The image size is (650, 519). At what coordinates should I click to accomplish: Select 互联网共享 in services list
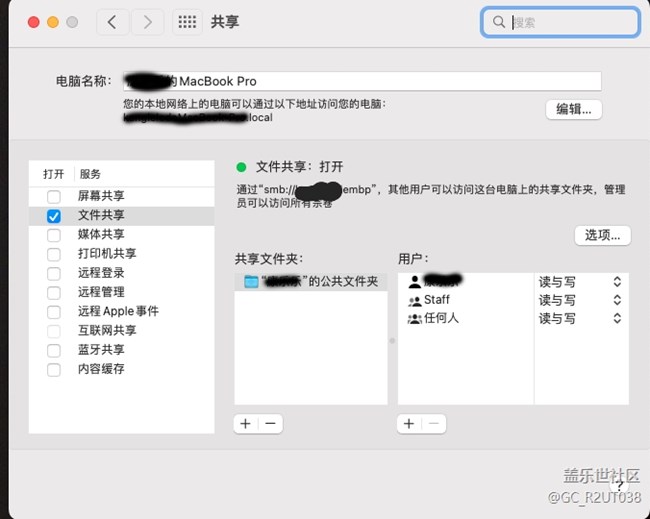tap(107, 331)
